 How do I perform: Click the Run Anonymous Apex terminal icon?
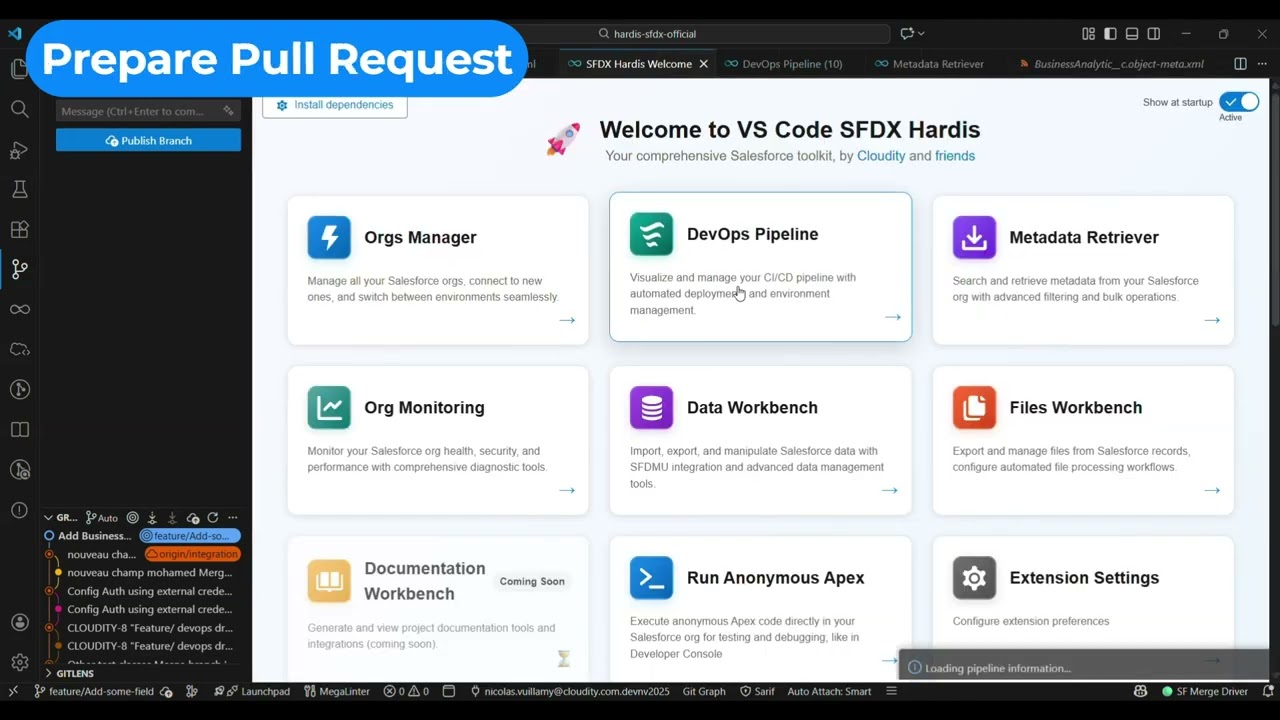pyautogui.click(x=651, y=578)
